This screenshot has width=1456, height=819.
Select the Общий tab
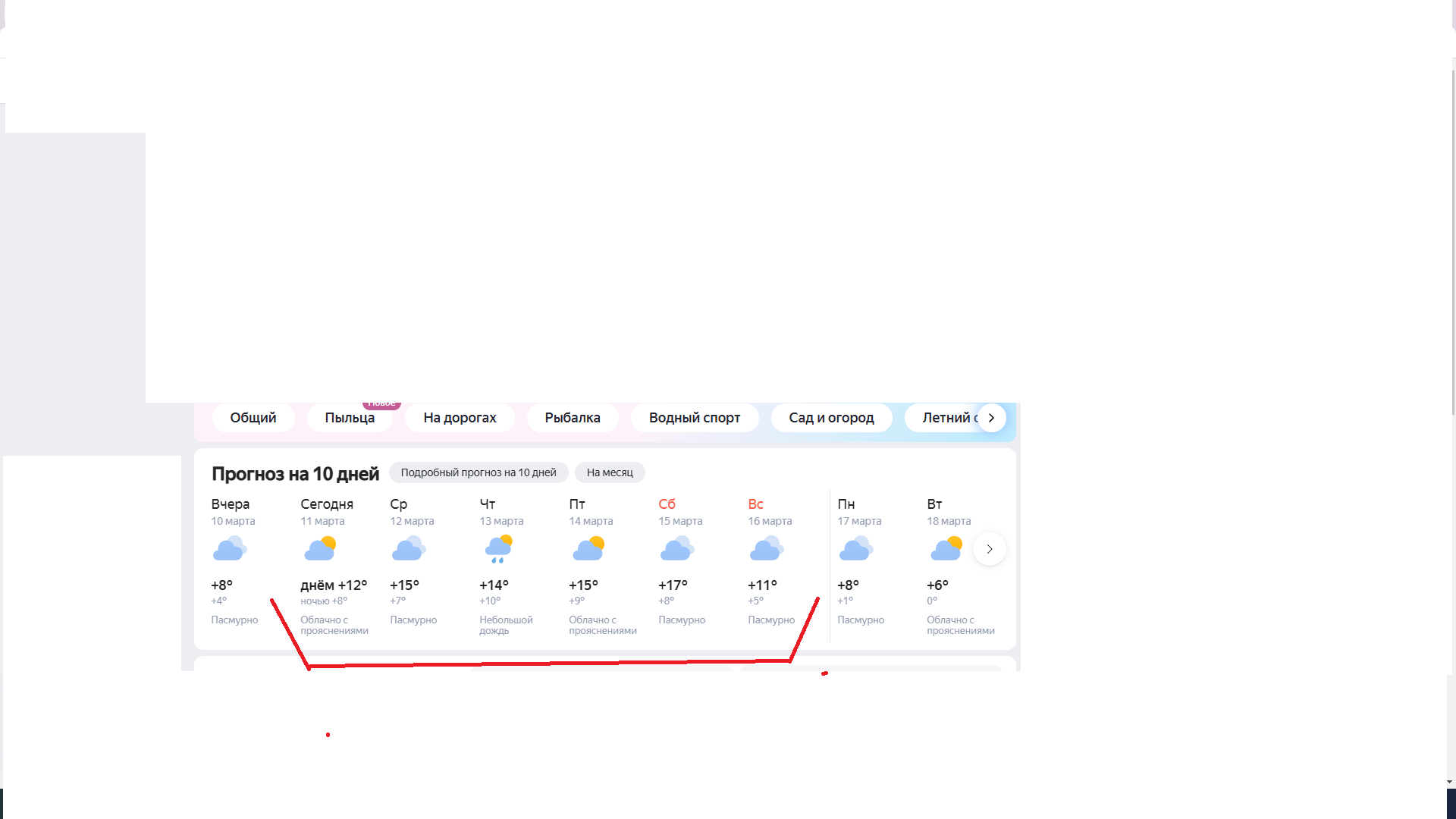[x=253, y=418]
